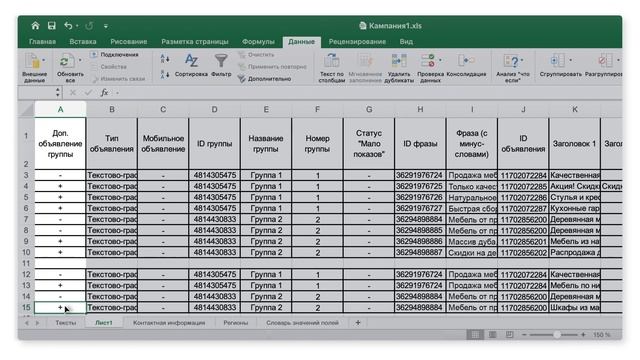640x360 pixels.
Task: Select column H header
Action: coord(420,109)
